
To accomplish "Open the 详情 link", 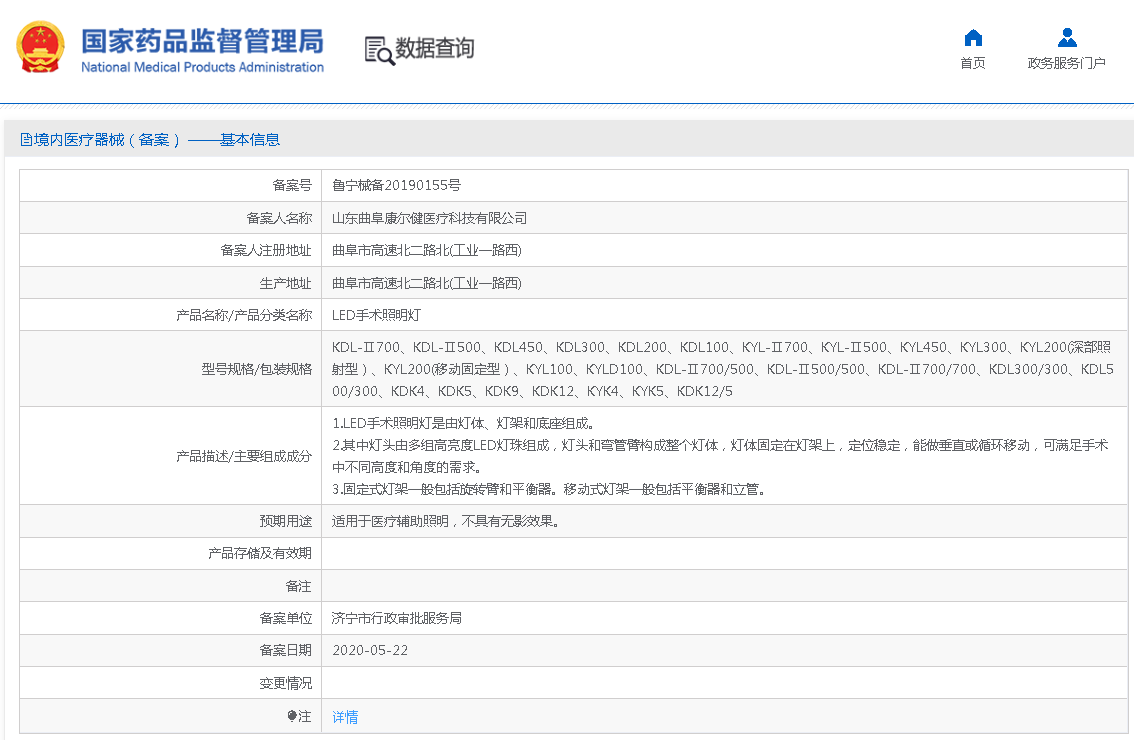I will coord(345,717).
